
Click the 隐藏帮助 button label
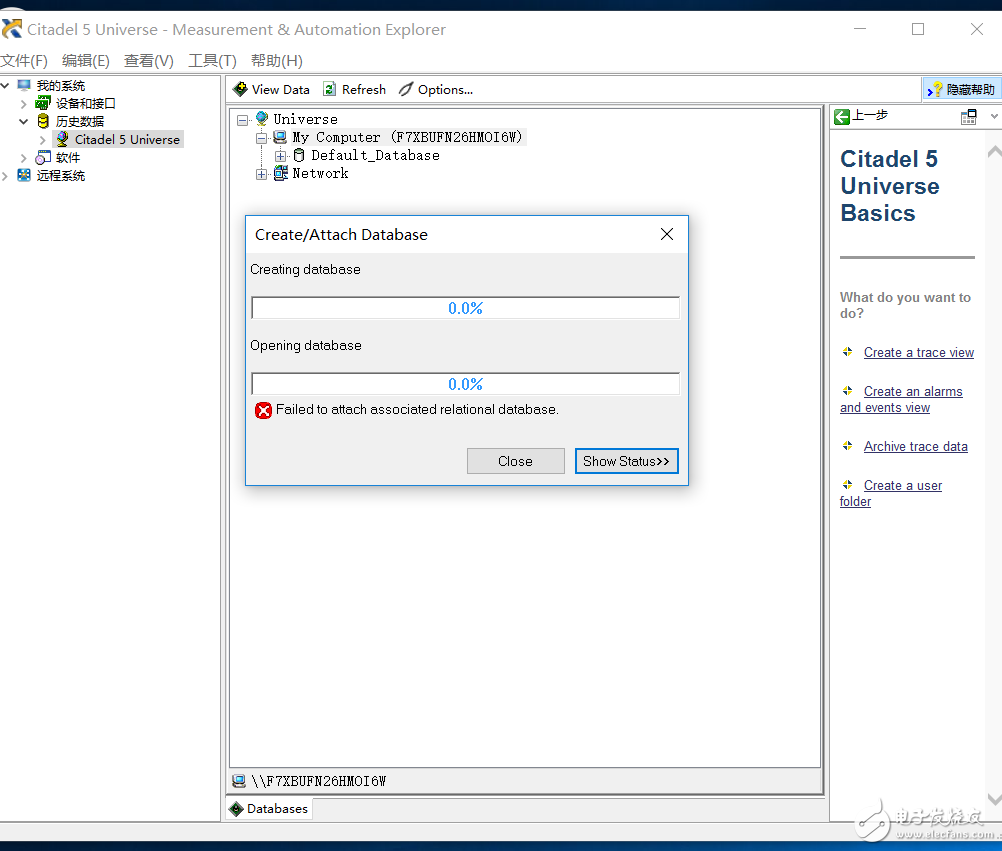(x=970, y=89)
